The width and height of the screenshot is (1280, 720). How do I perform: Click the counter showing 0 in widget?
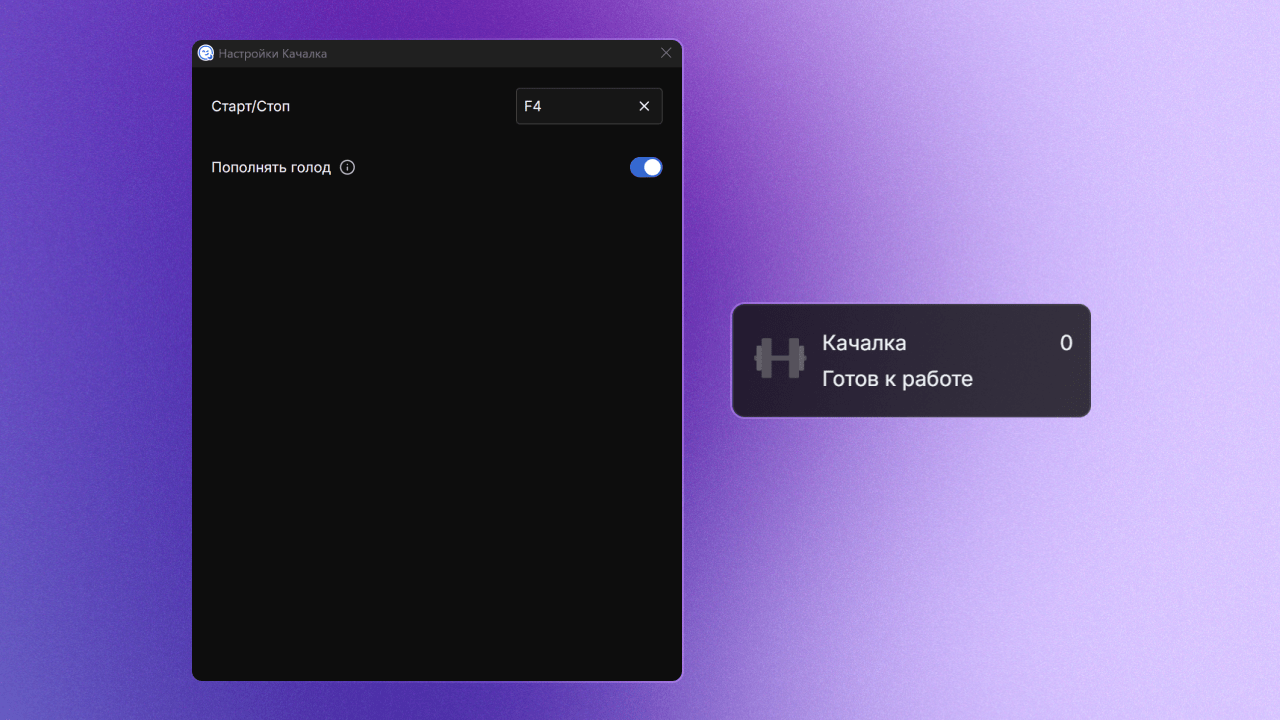tap(1066, 343)
